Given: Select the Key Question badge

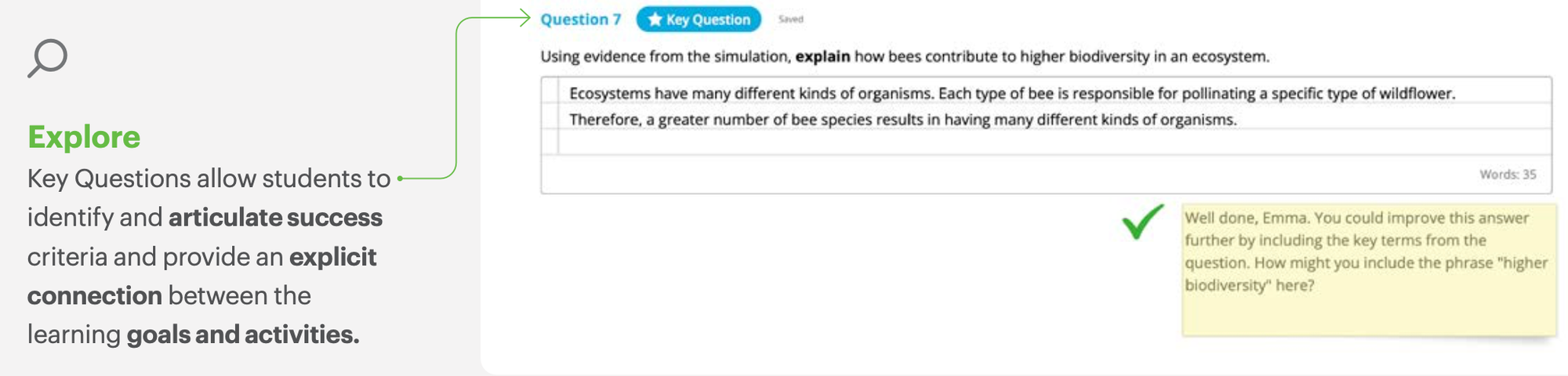Looking at the screenshot, I should point(699,20).
